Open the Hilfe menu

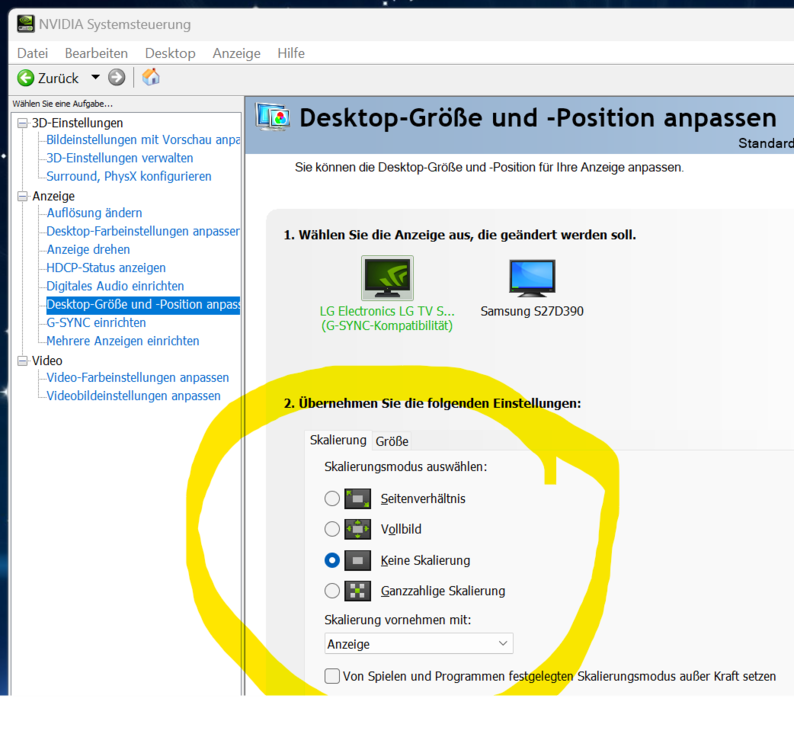[x=291, y=53]
